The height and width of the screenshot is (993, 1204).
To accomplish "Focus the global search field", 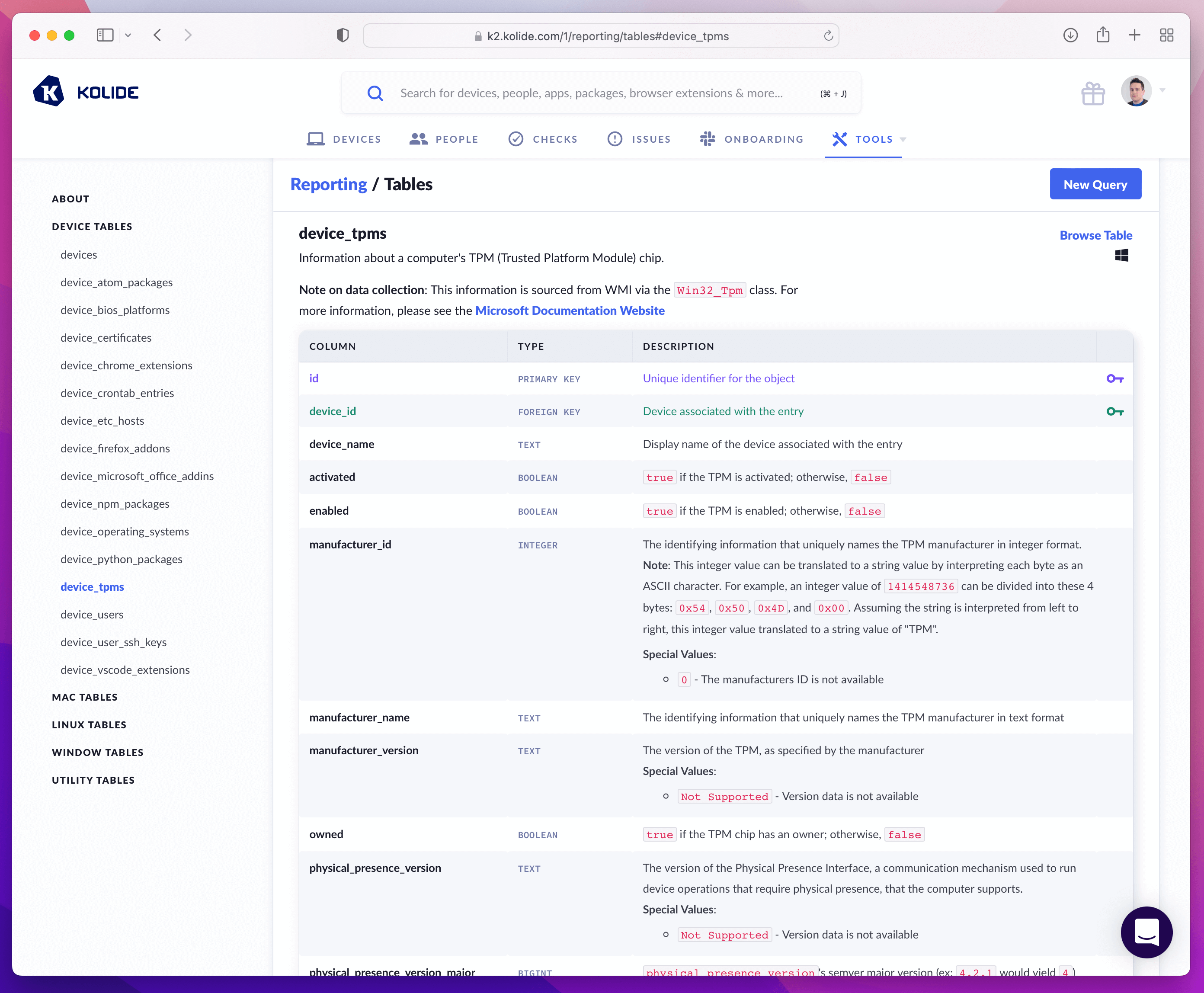I will pos(592,93).
